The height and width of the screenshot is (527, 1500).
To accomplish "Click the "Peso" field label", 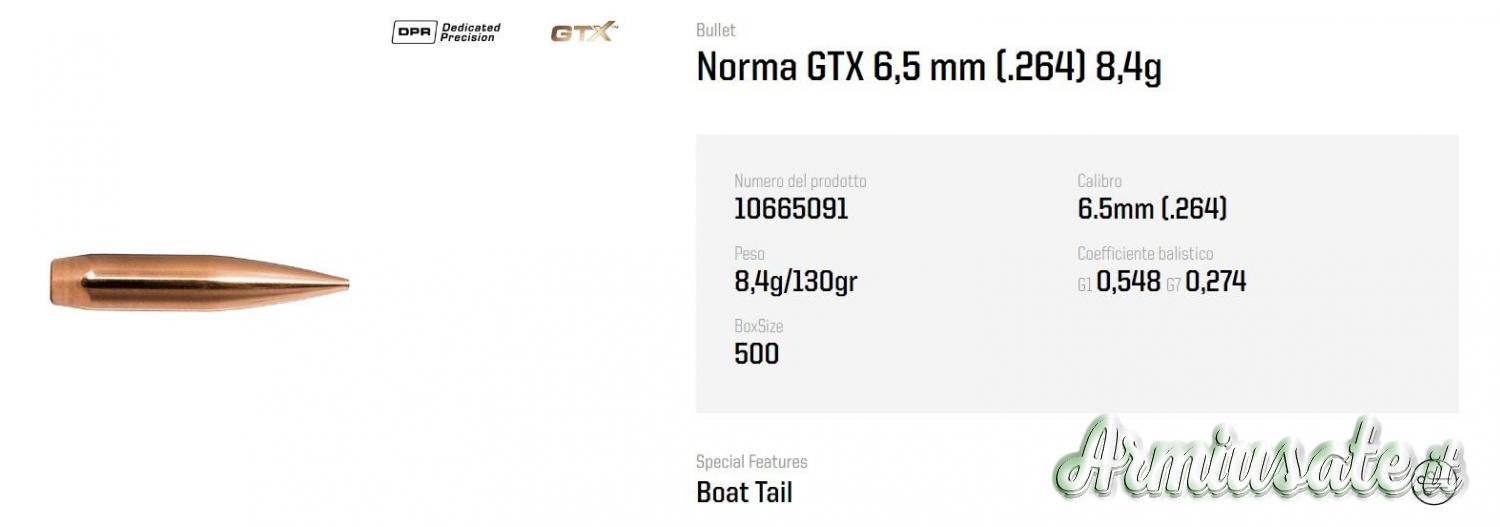I will [x=749, y=254].
